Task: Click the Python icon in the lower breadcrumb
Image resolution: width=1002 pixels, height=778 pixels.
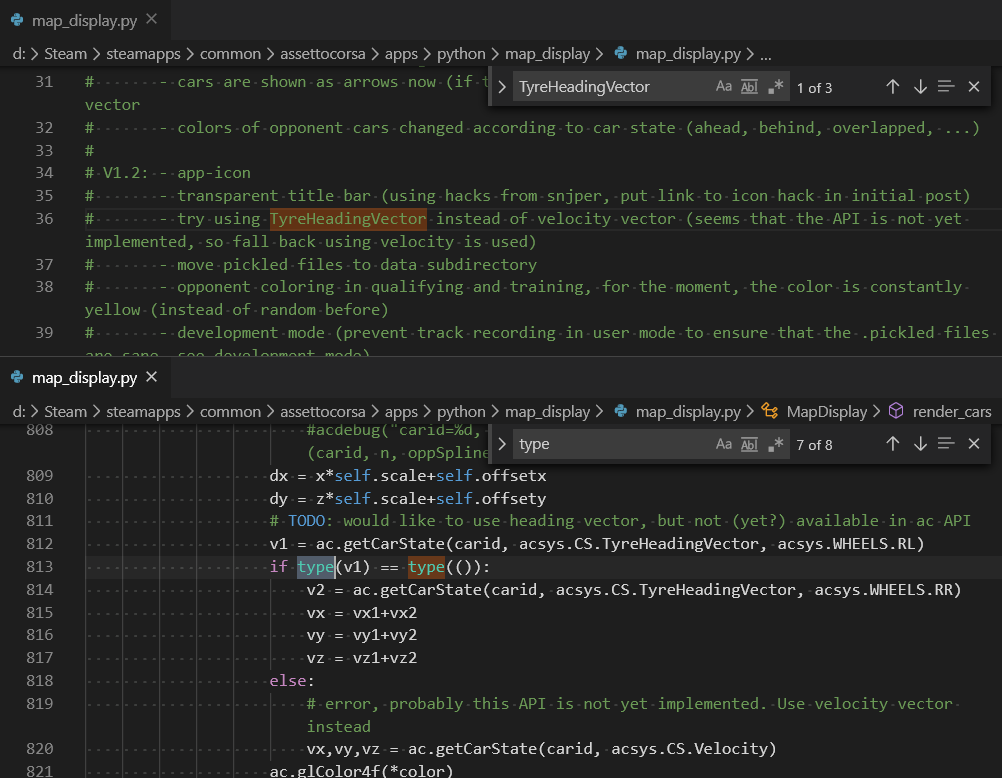Action: [620, 411]
